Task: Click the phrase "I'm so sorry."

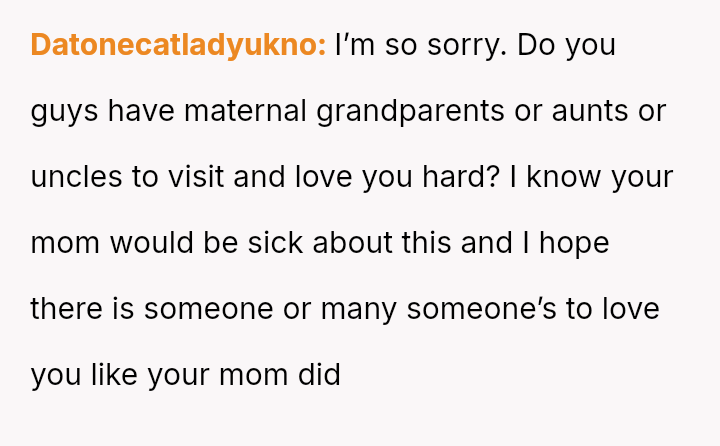Action: 421,46
